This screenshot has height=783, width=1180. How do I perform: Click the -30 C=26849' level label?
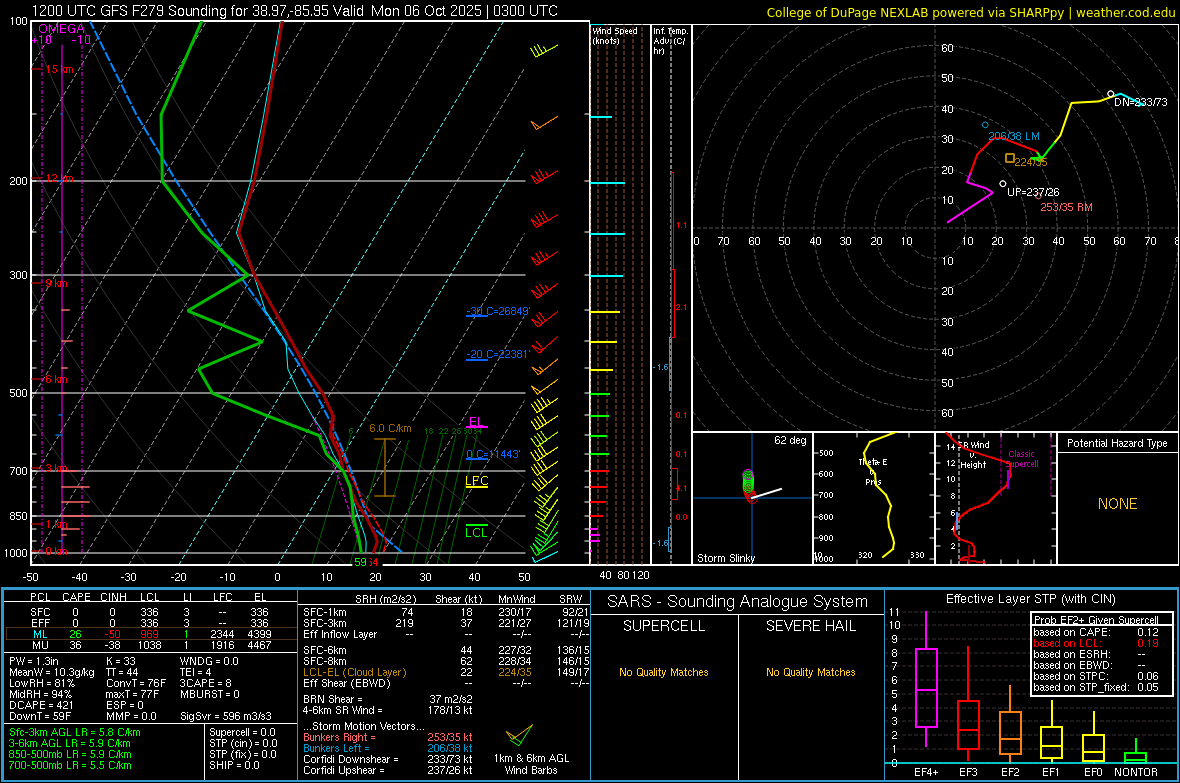click(498, 311)
